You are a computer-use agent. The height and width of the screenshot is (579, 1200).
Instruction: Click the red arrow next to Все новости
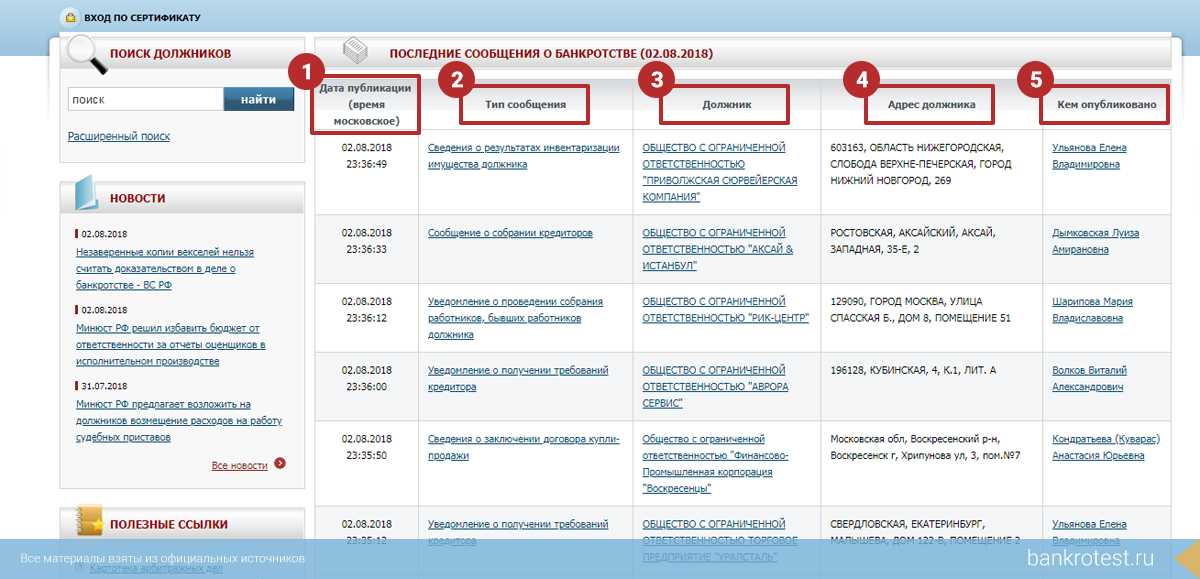[280, 464]
